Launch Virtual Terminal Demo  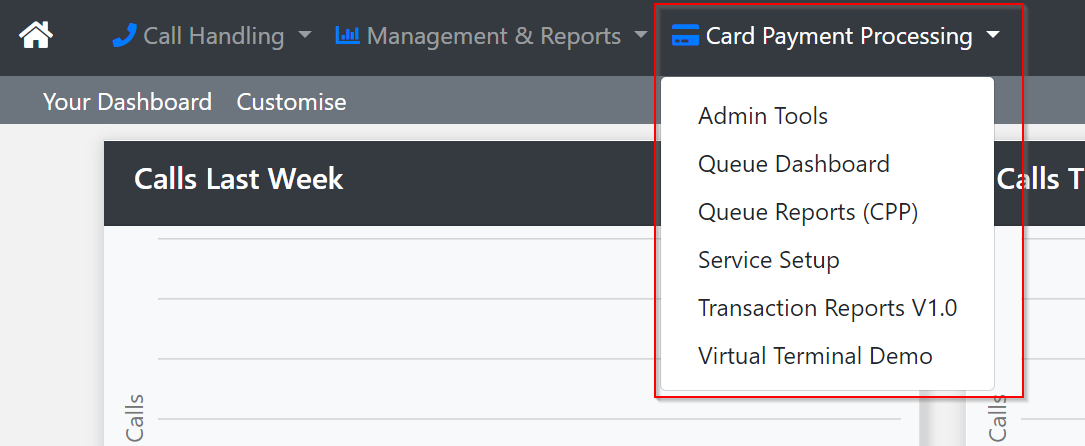815,356
